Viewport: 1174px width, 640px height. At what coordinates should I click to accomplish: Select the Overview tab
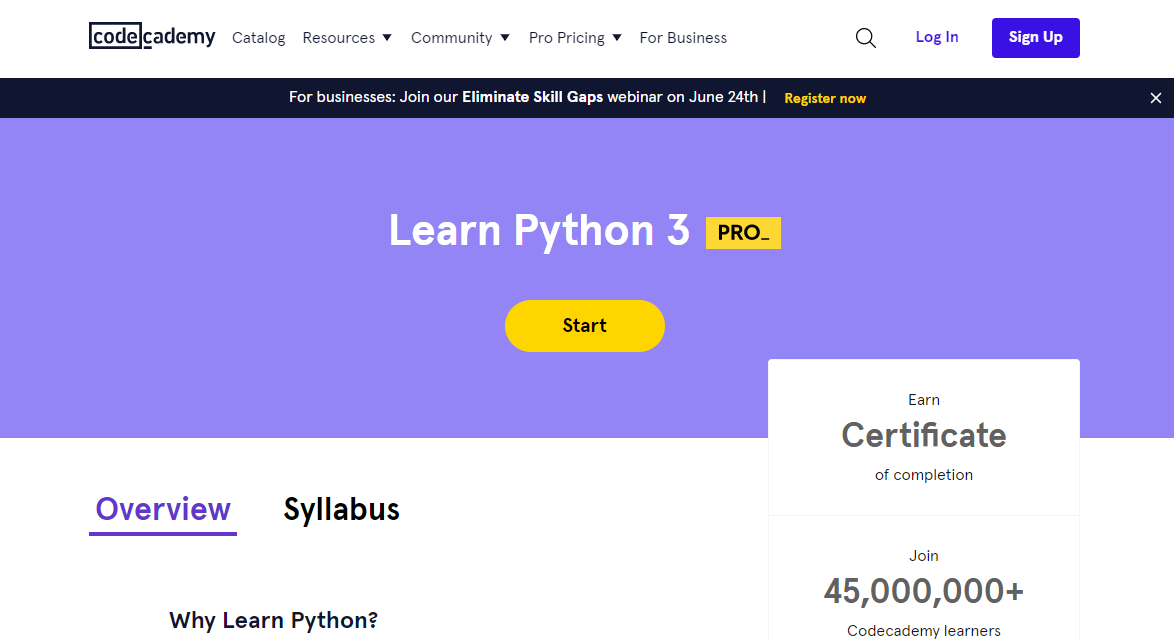163,510
